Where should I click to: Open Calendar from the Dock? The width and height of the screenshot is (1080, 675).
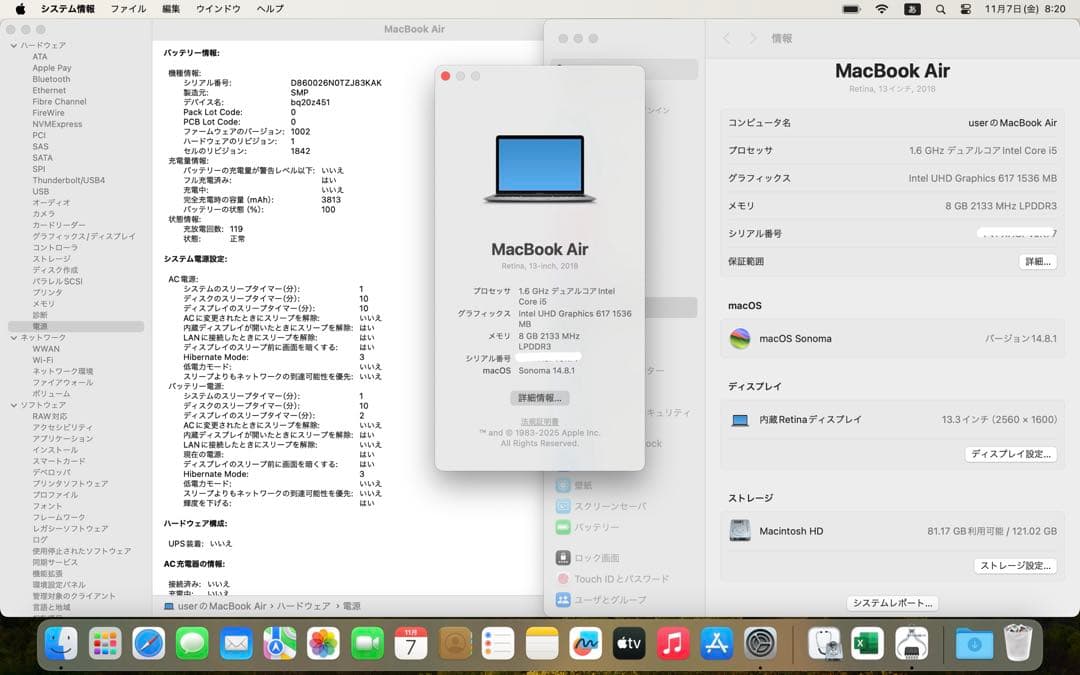410,645
